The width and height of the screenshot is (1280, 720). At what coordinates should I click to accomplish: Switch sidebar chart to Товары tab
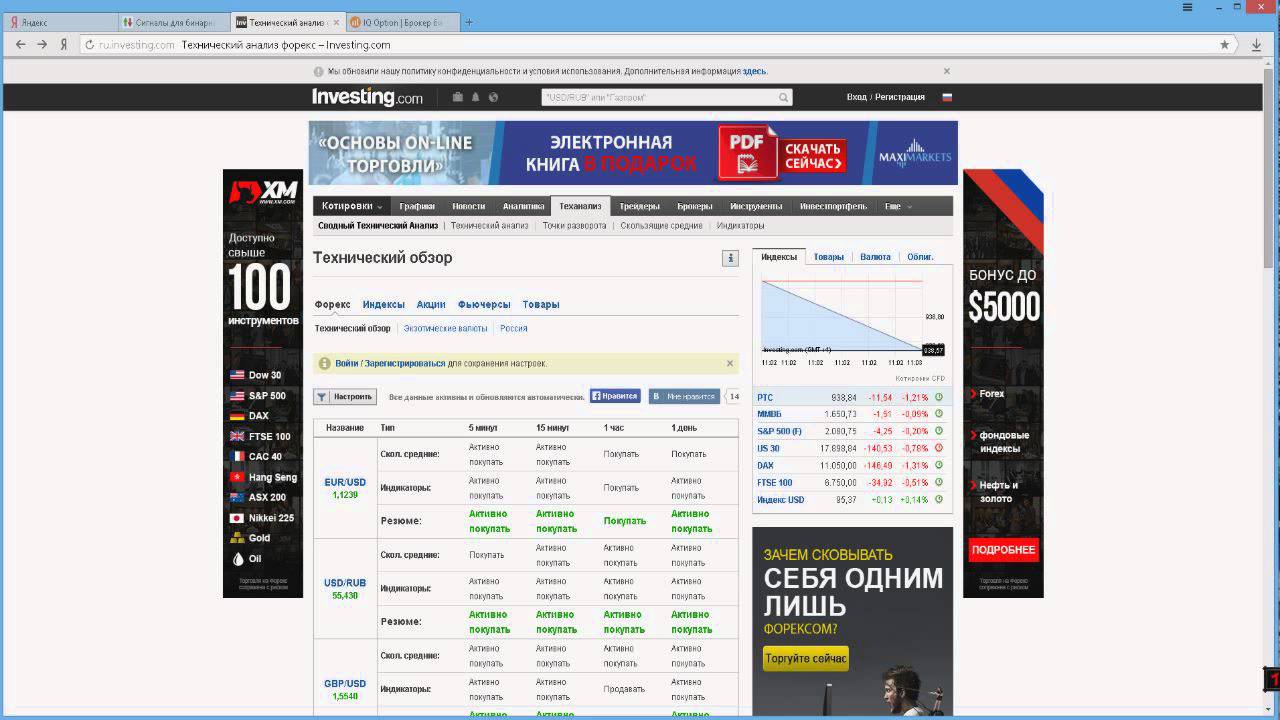coord(828,257)
